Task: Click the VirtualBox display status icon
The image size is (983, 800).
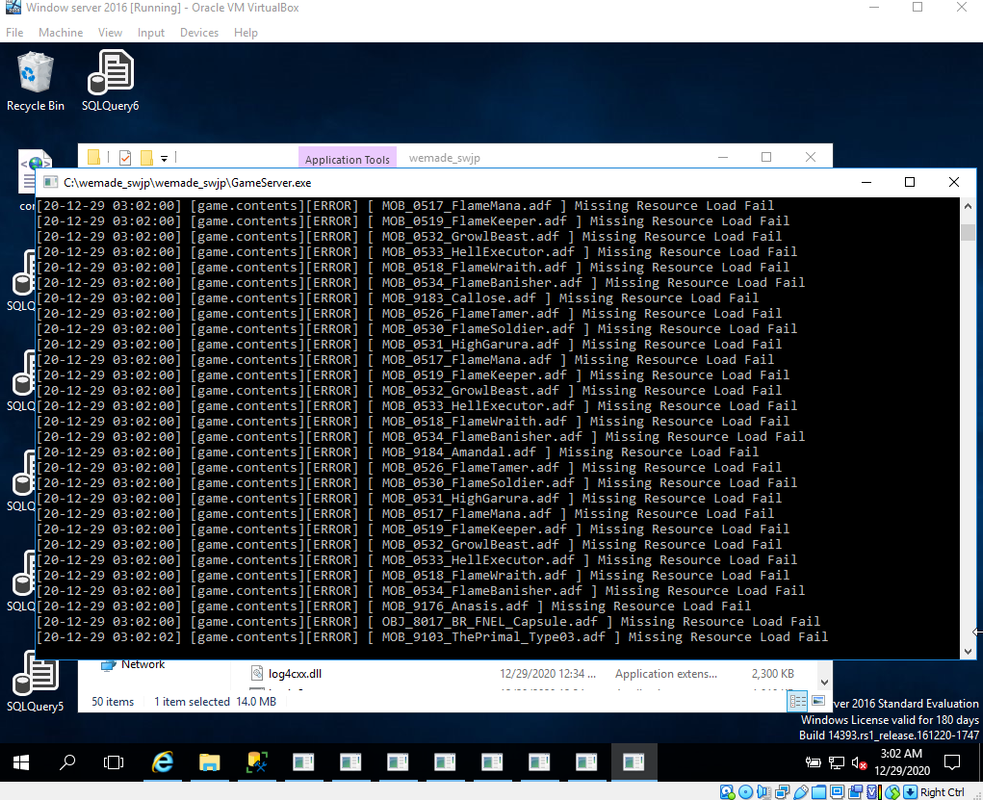Action: point(837,792)
